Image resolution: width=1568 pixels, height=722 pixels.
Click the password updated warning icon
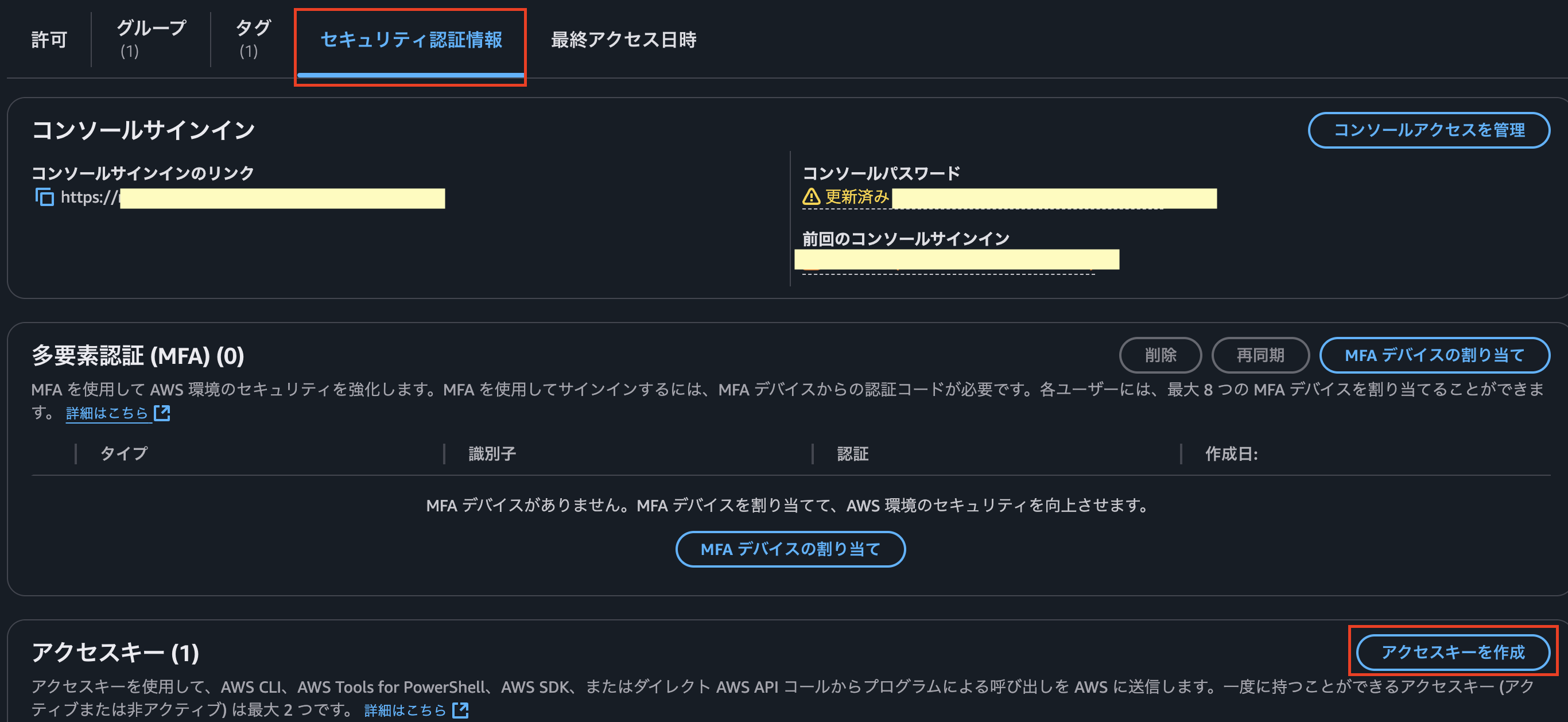tap(811, 197)
